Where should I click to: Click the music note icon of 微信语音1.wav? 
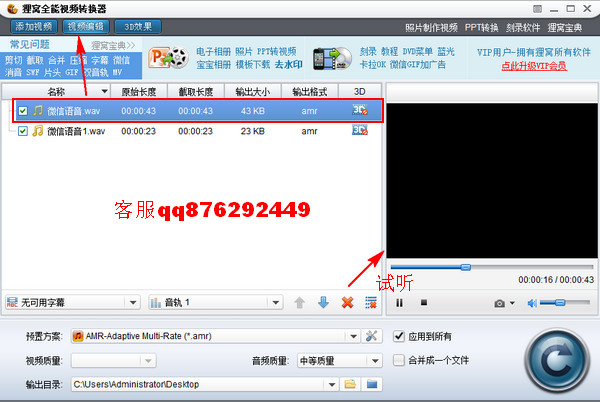(38, 131)
